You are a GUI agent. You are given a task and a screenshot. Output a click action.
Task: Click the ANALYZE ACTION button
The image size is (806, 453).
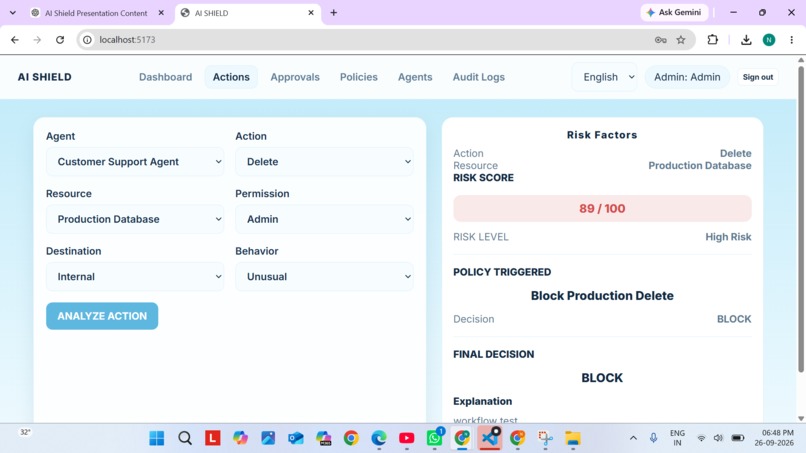coord(102,316)
